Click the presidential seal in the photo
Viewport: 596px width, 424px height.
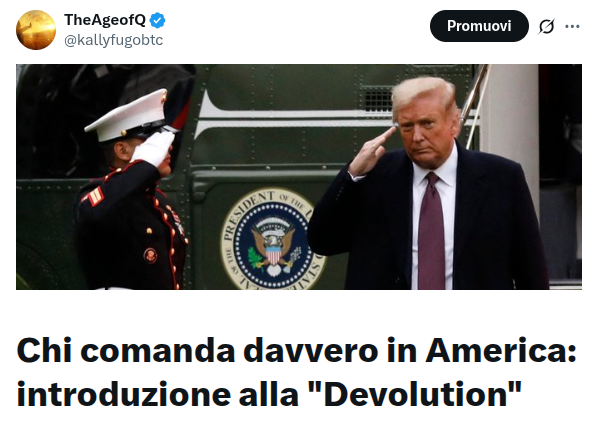(x=273, y=239)
